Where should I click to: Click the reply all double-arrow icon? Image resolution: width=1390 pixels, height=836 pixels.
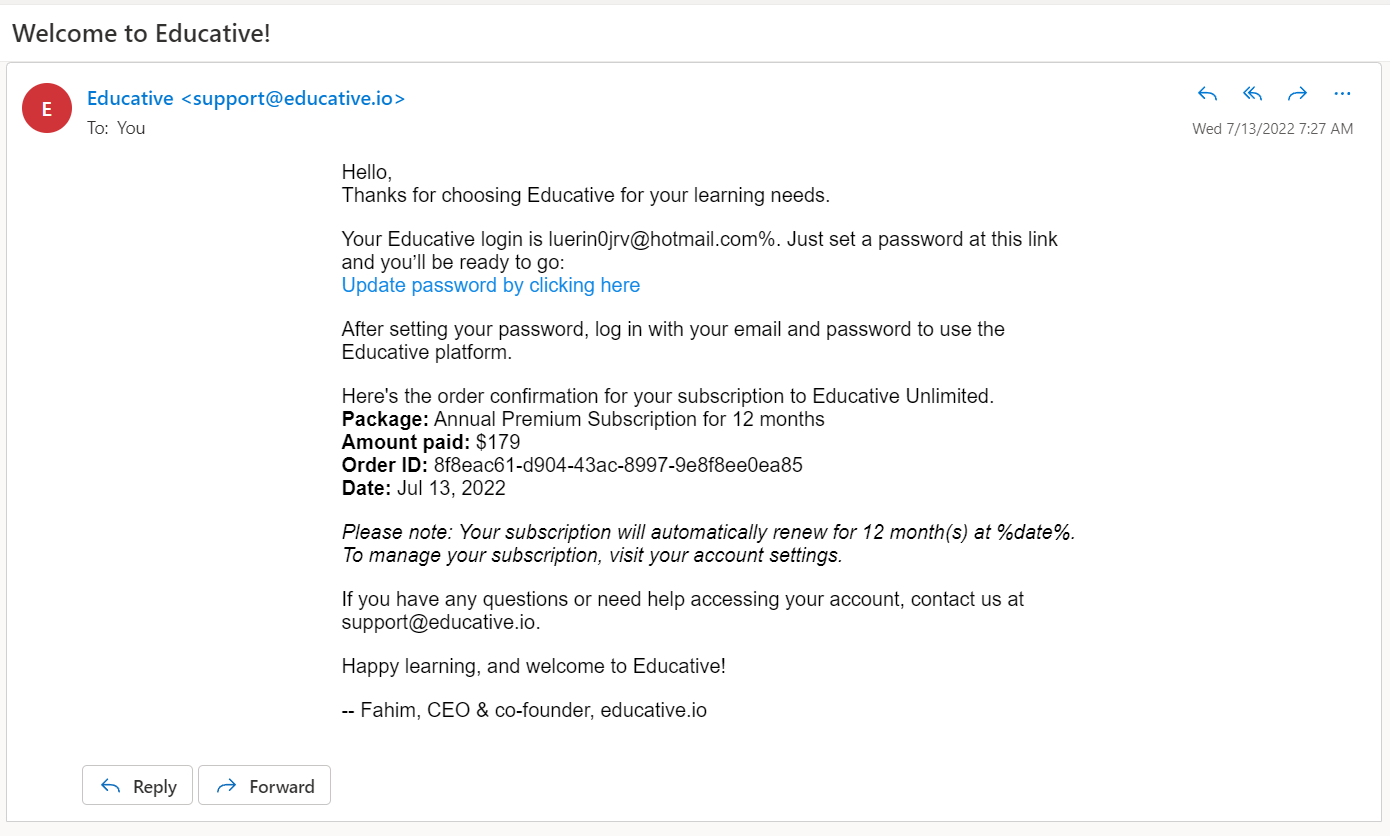pos(1252,94)
